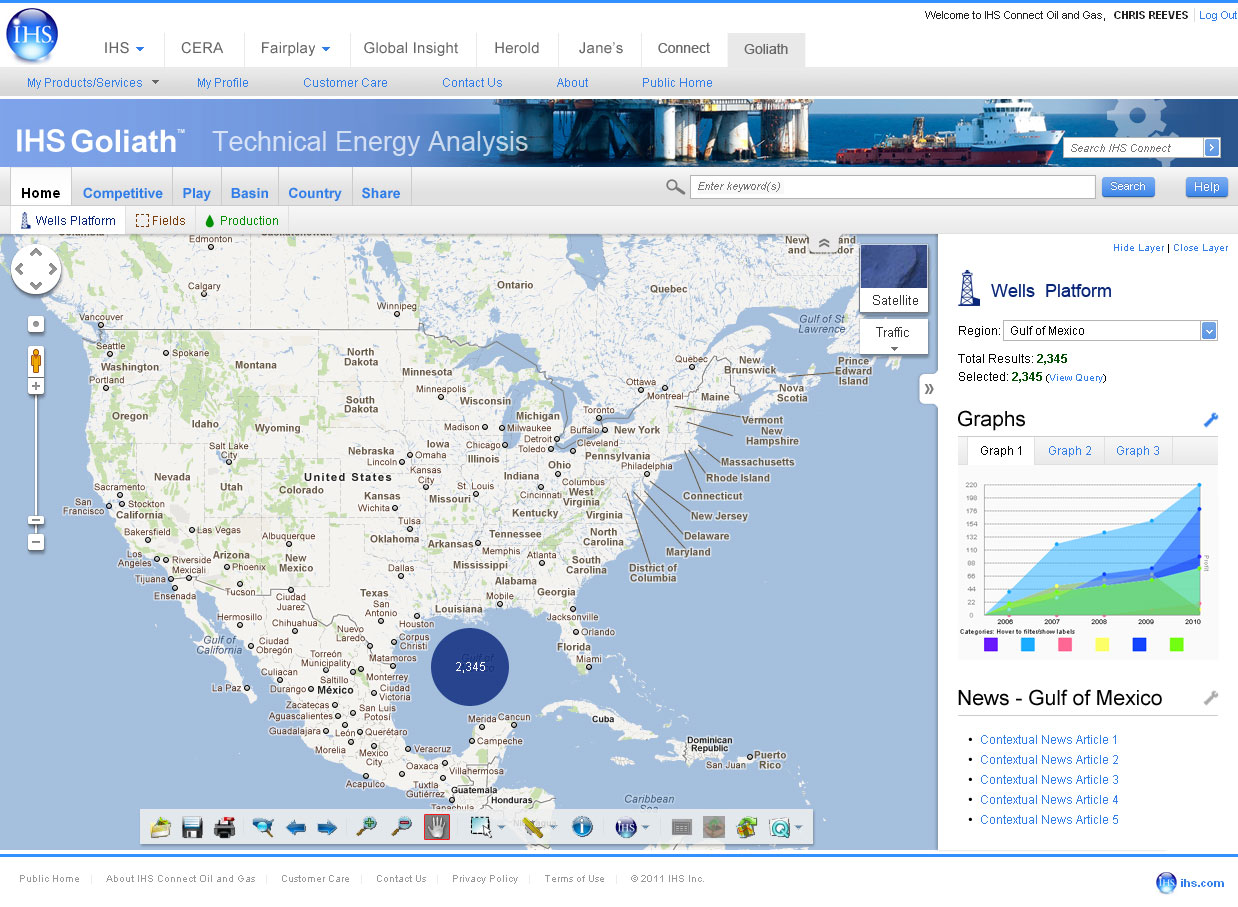The image size is (1238, 907).
Task: Click the Q query tool icon
Action: pyautogui.click(x=779, y=827)
